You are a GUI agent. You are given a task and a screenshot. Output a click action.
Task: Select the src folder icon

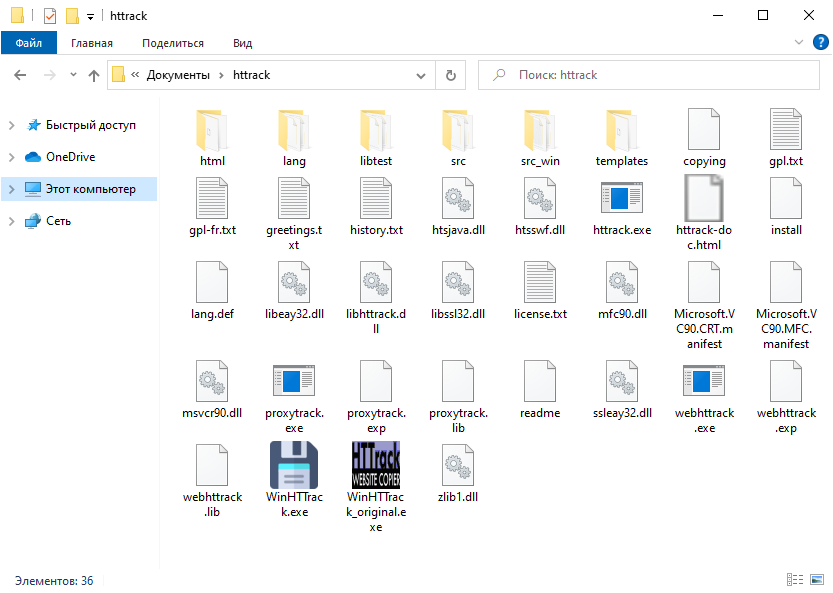pos(457,130)
